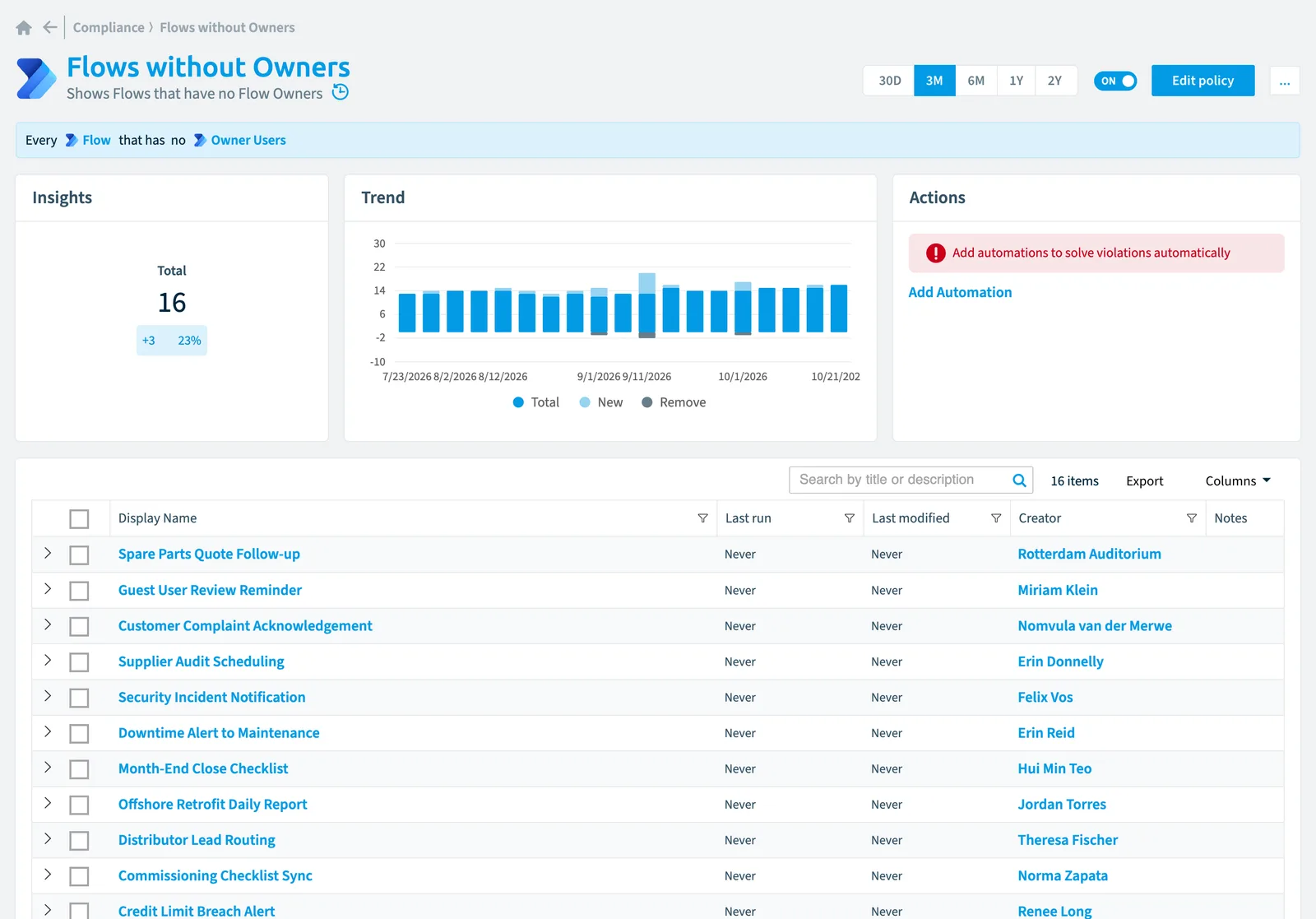Viewport: 1316px width, 919px height.
Task: Switch the range to 30D
Action: pos(889,81)
